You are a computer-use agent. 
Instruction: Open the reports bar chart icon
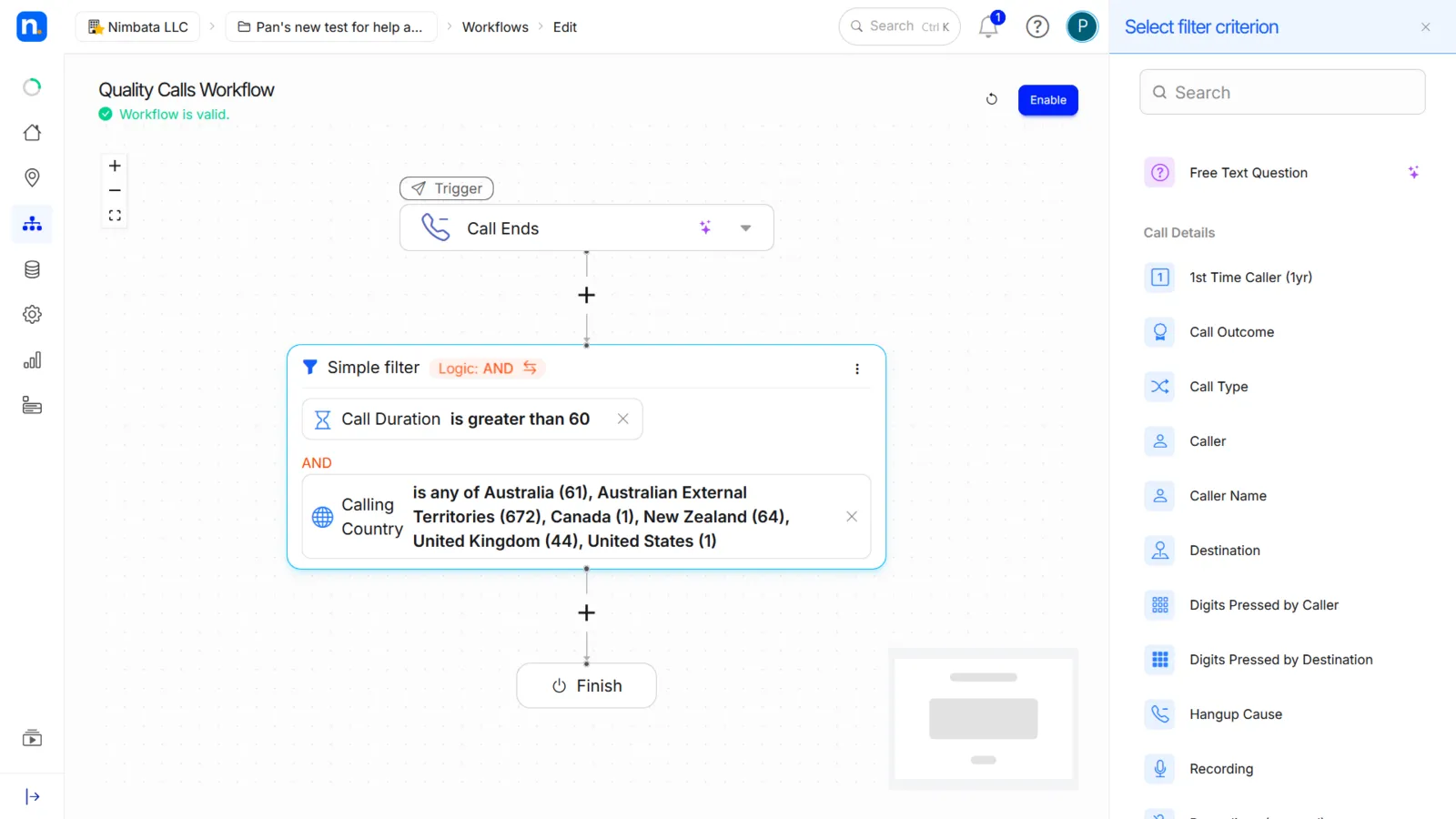click(32, 360)
